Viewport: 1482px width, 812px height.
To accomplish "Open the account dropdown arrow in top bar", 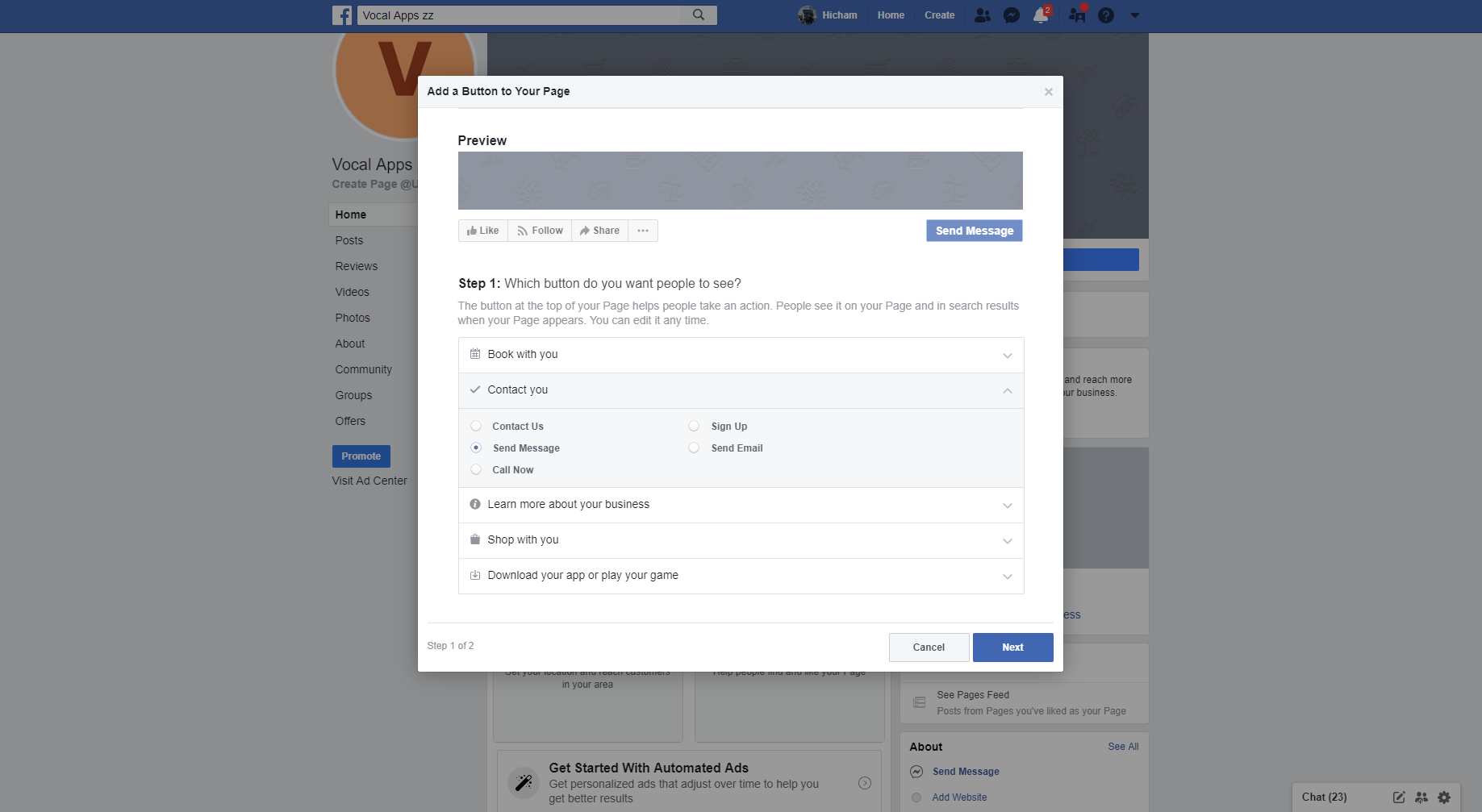I will (1135, 15).
